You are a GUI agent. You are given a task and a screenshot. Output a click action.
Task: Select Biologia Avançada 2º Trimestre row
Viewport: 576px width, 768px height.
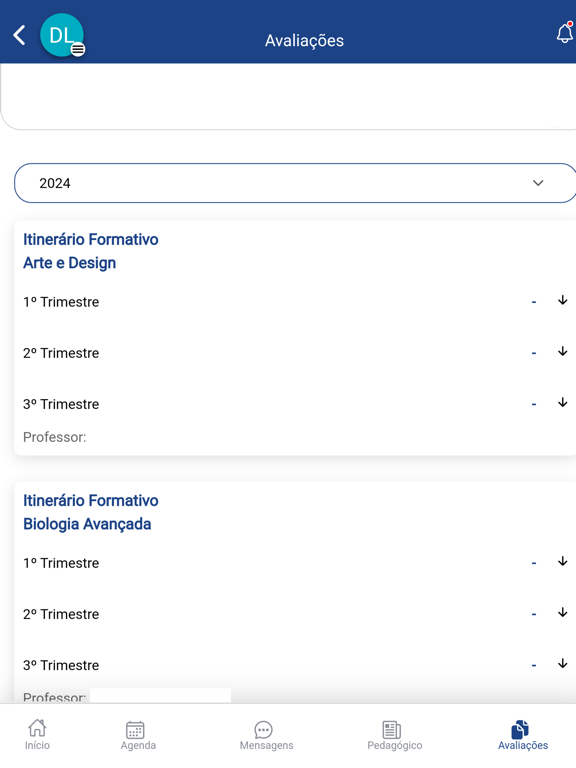295,614
